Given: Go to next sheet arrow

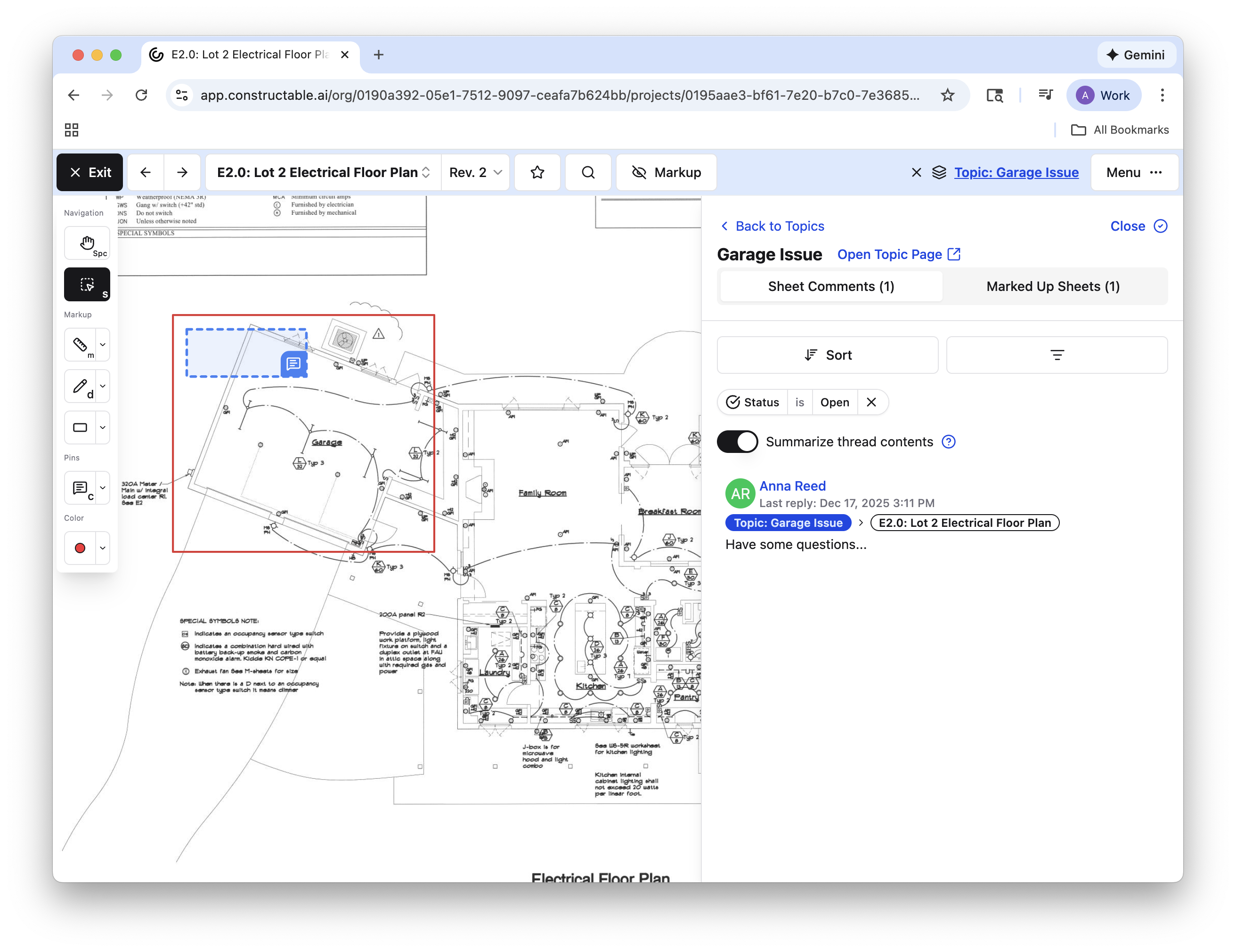Looking at the screenshot, I should tap(182, 172).
